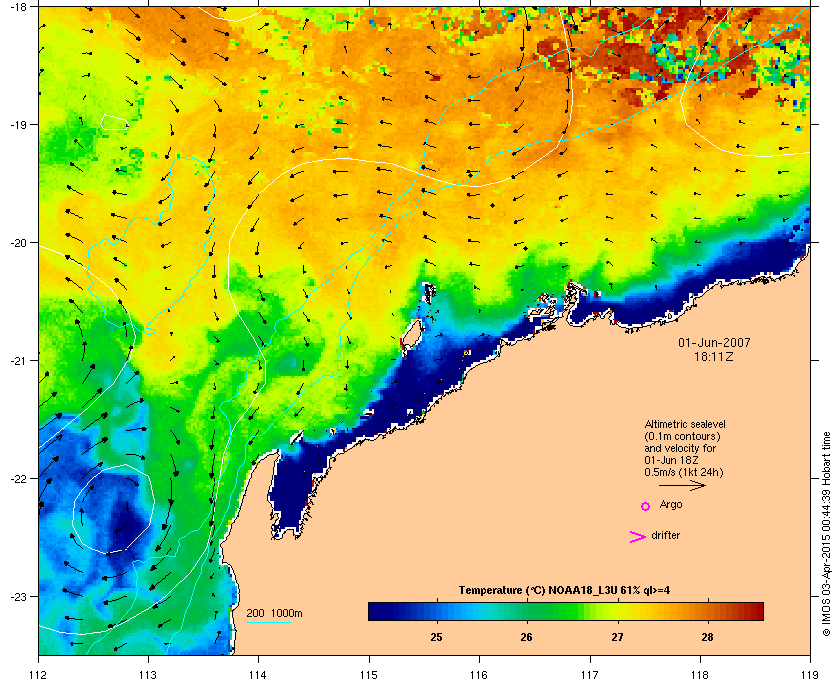Click the '(0.1m contours)' legend line
Viewport: 840px width, 680px height.
click(682, 436)
